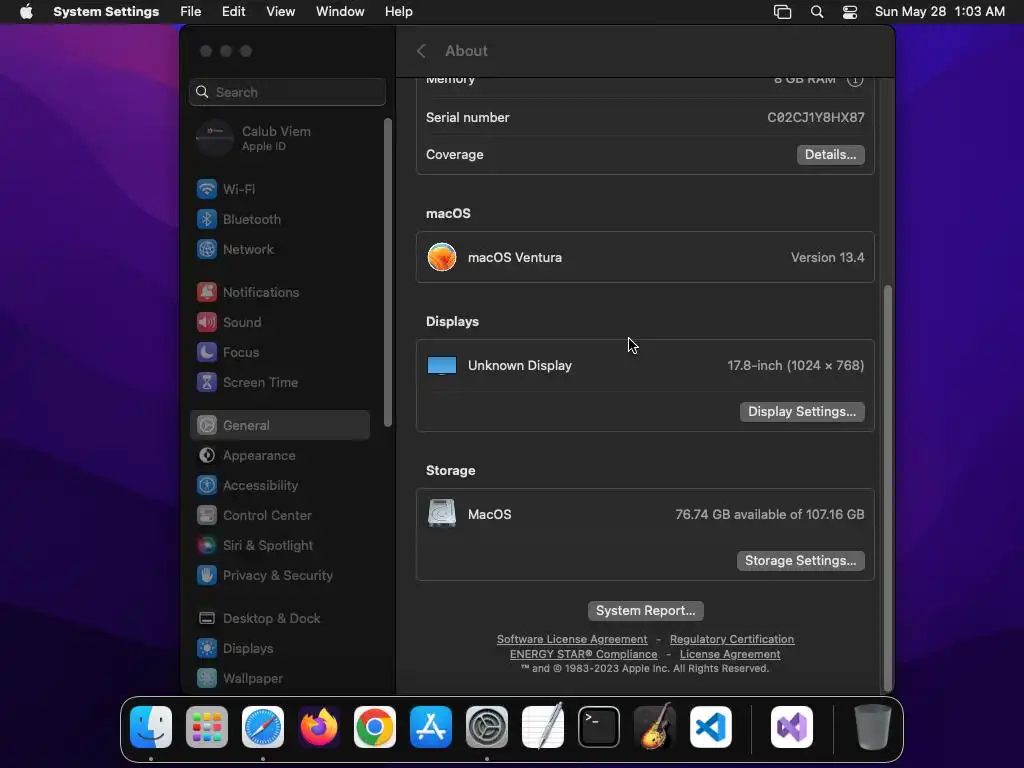Open Regulatory Certification link
Viewport: 1024px width, 768px height.
pos(732,639)
